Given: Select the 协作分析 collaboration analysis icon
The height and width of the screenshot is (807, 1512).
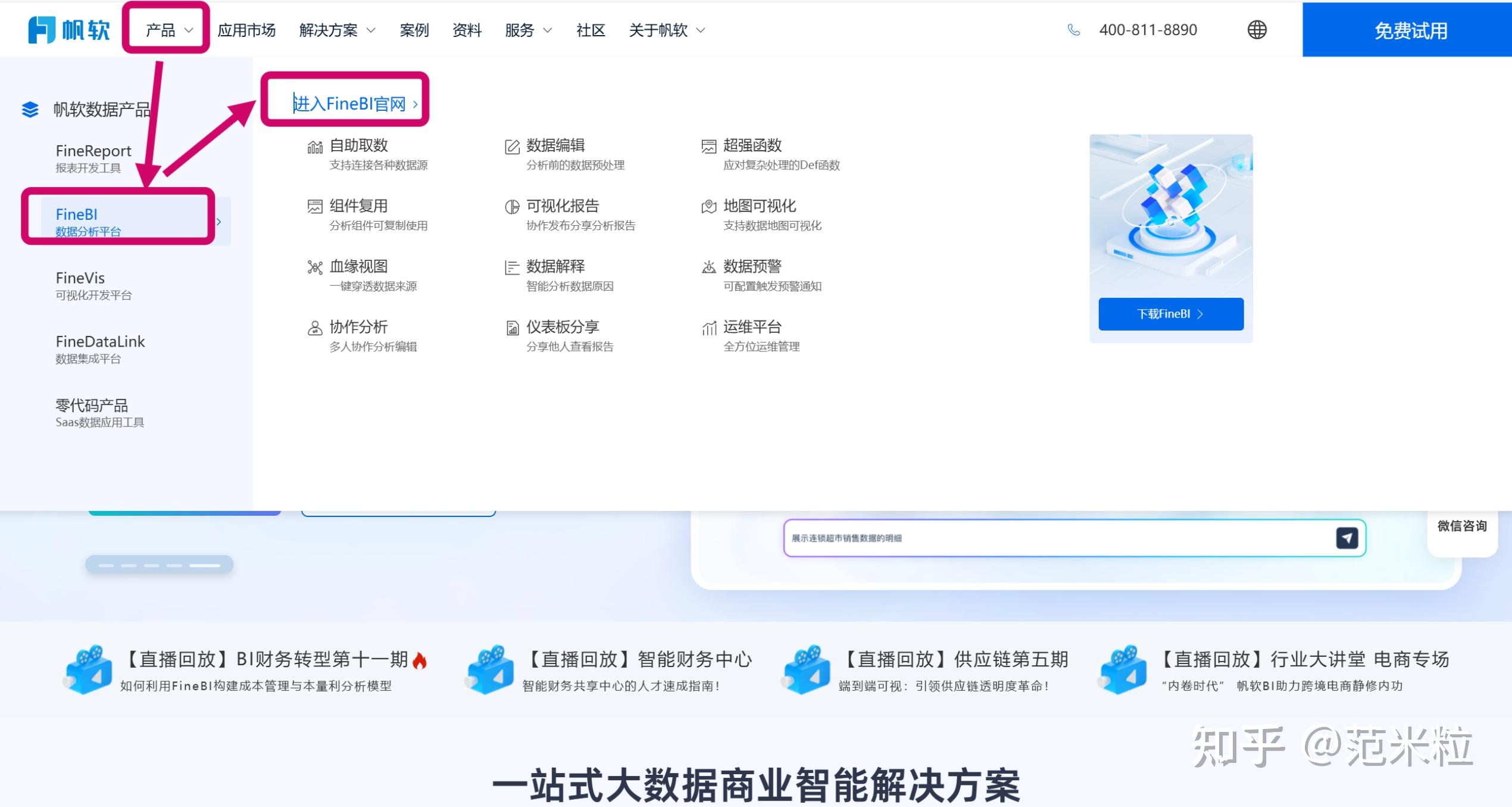Looking at the screenshot, I should (x=314, y=328).
